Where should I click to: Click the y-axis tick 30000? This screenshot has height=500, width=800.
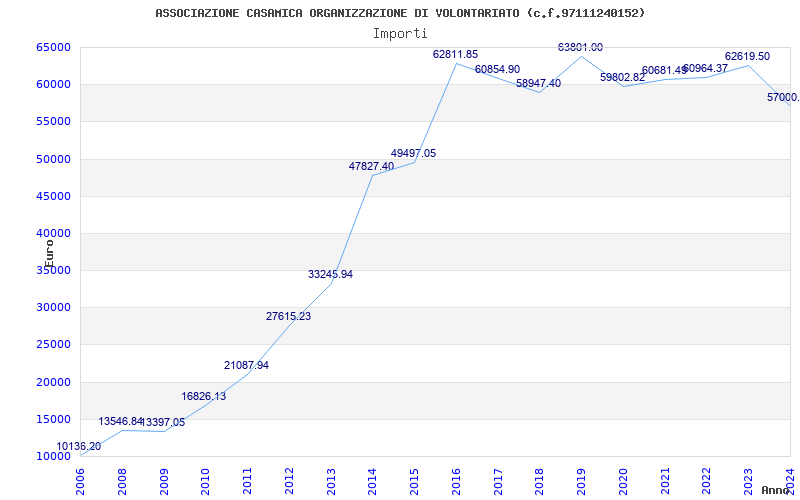coord(53,308)
